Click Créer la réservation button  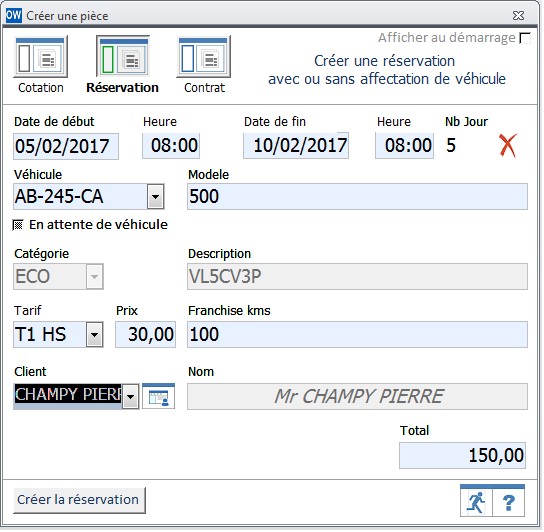tap(79, 501)
